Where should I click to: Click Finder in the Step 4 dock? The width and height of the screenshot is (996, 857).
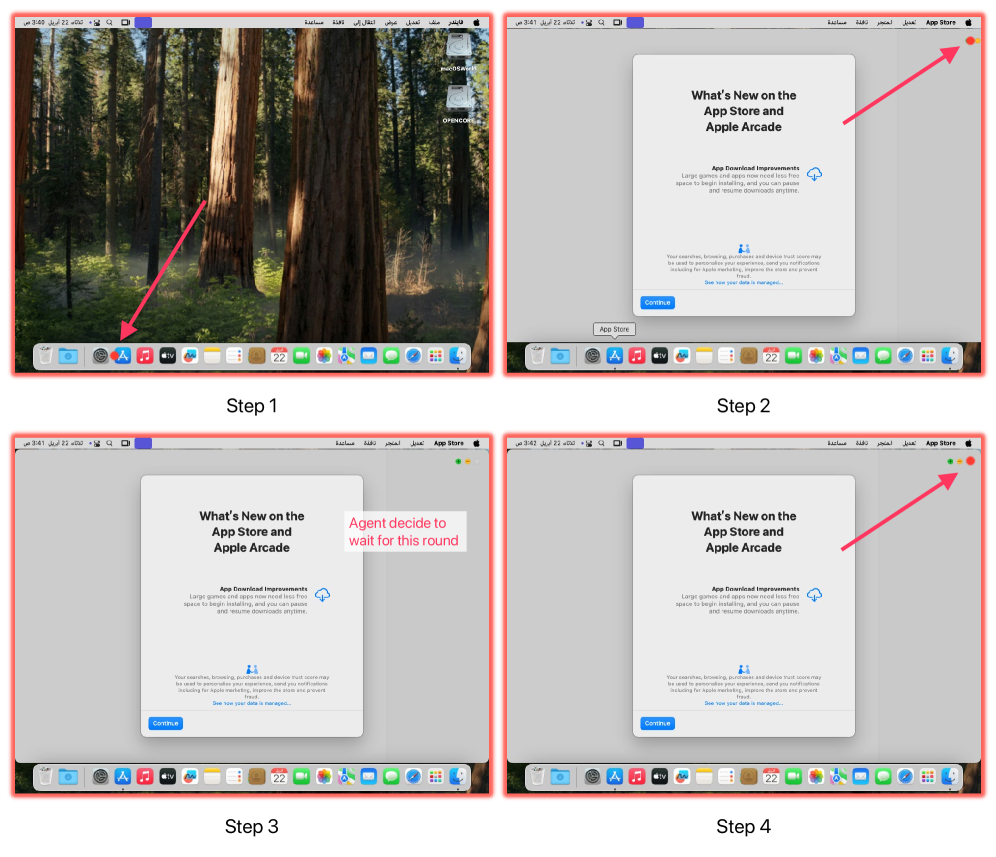coord(950,776)
